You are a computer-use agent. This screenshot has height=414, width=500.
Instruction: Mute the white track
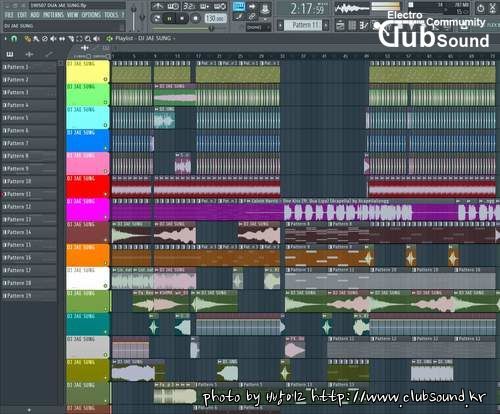pos(106,286)
